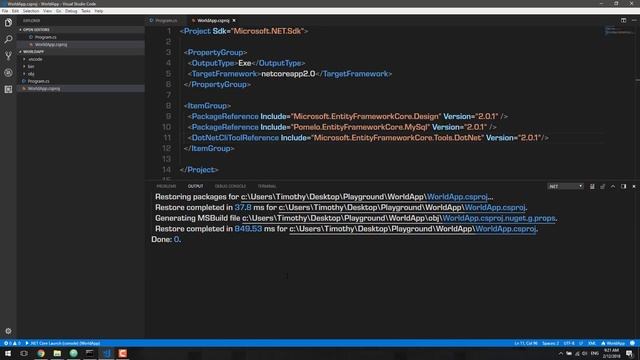
Task: Open the Extensions view in activity bar
Action: pos(8,89)
